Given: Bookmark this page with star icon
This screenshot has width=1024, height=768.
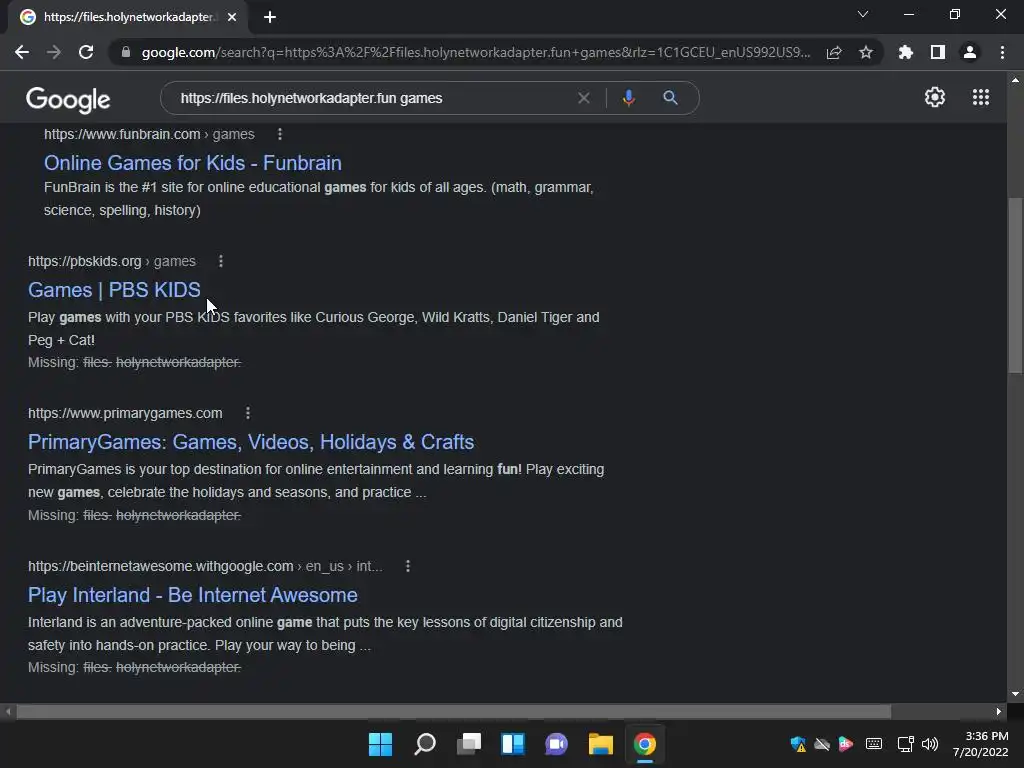Looking at the screenshot, I should pos(866,52).
